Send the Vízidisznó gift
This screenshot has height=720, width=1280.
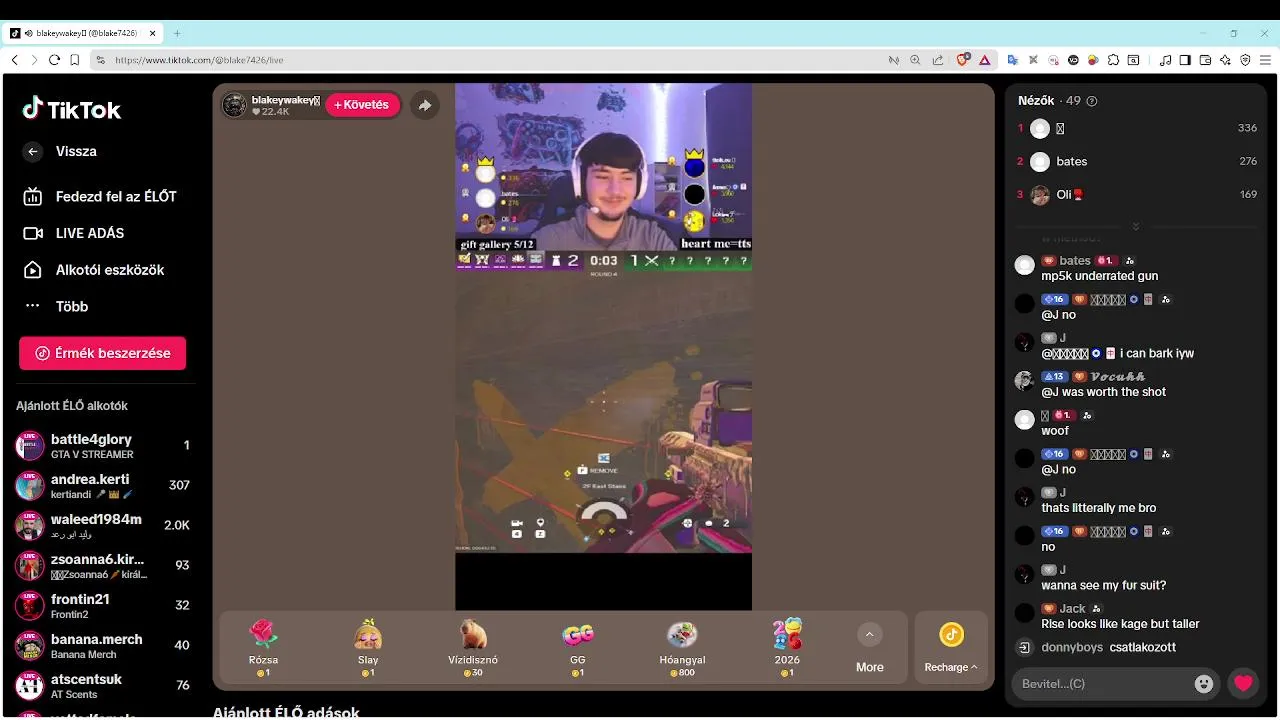point(473,647)
